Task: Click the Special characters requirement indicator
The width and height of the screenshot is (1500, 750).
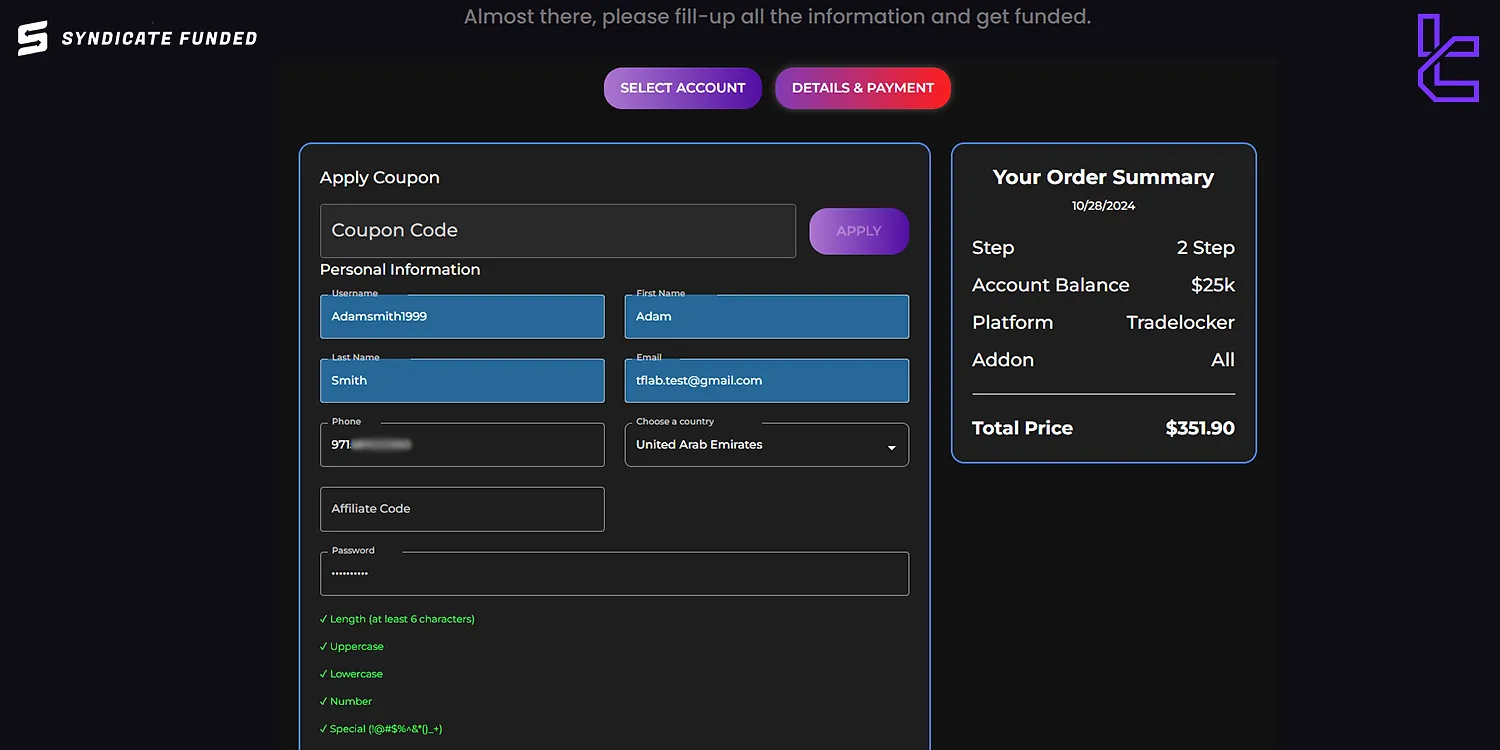Action: pos(381,729)
